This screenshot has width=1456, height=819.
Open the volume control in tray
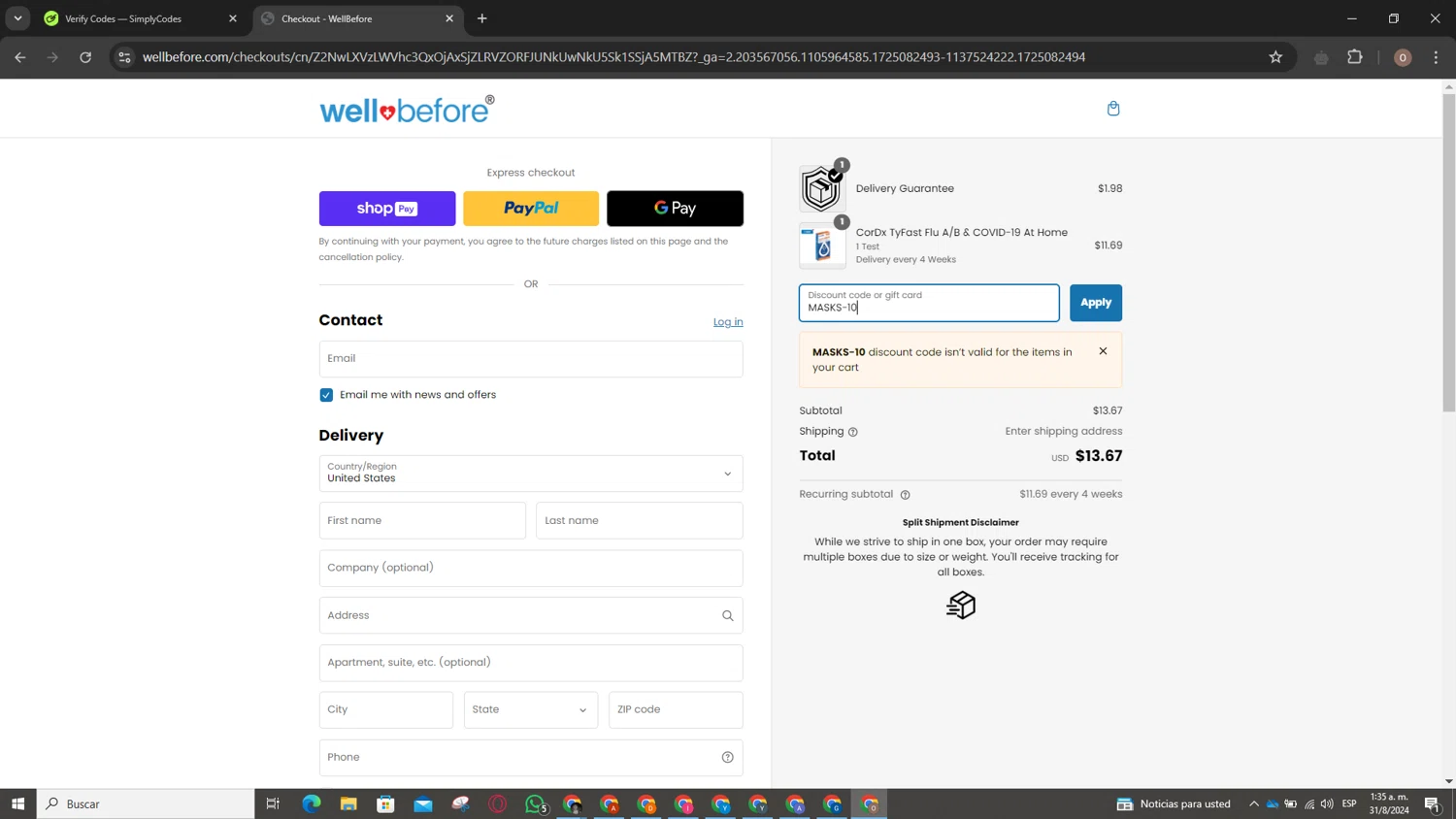point(1327,803)
